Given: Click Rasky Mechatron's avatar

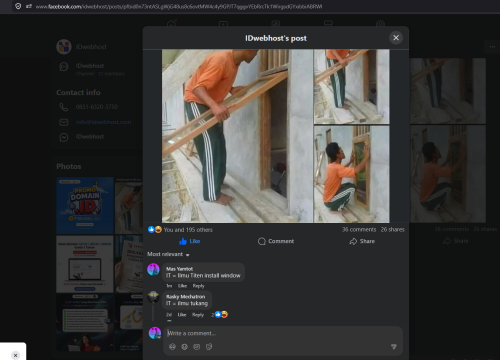Looking at the screenshot, I should (153, 297).
